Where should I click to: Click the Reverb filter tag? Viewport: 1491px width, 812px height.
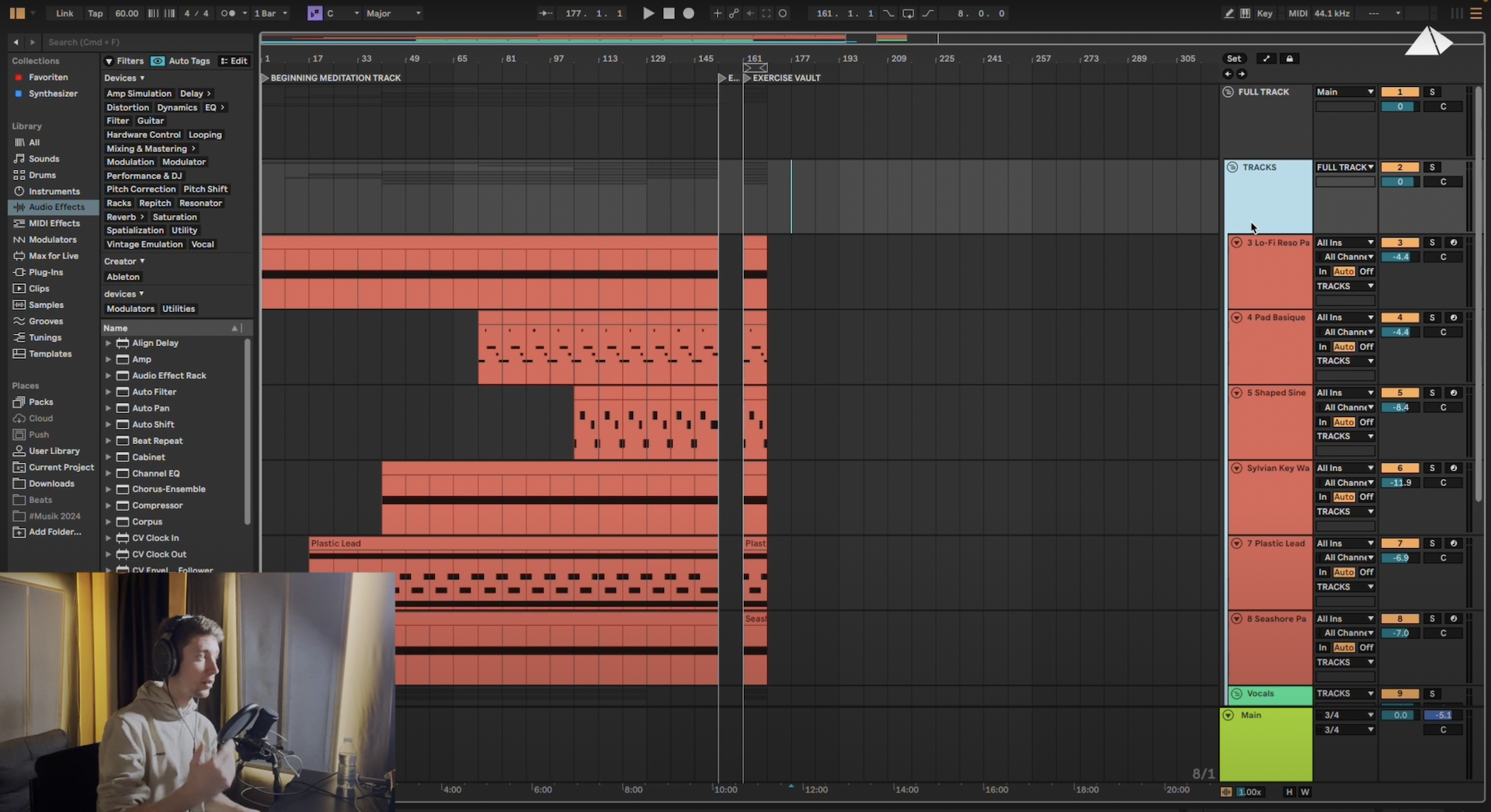click(120, 217)
